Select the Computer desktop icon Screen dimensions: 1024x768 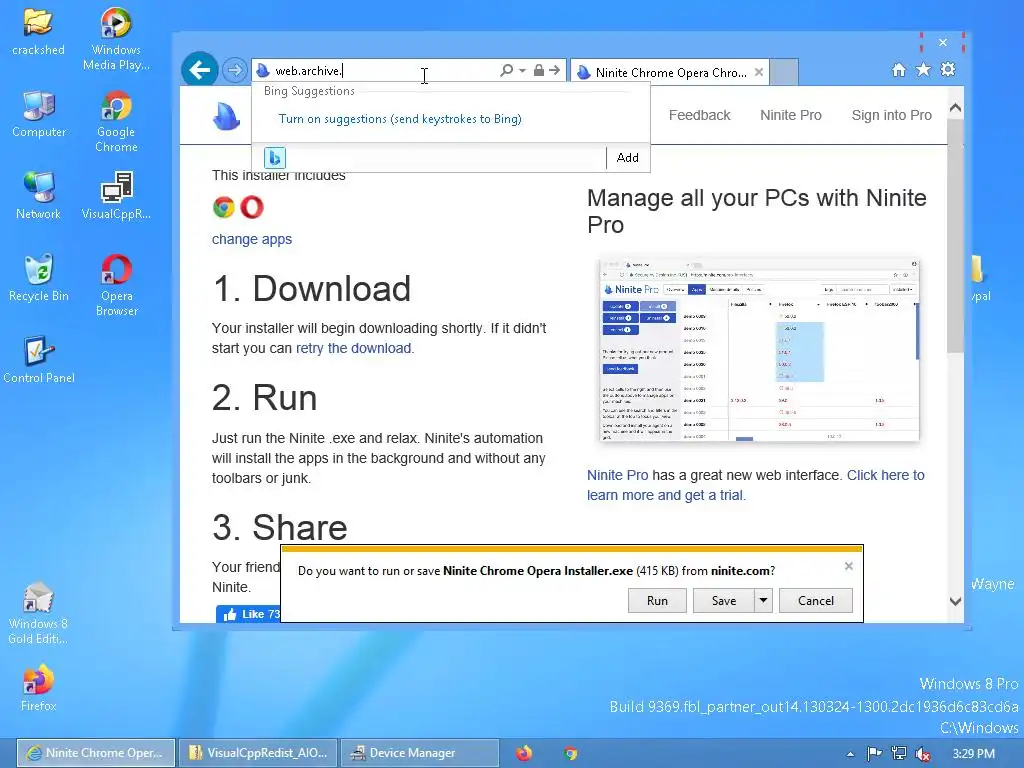click(39, 114)
